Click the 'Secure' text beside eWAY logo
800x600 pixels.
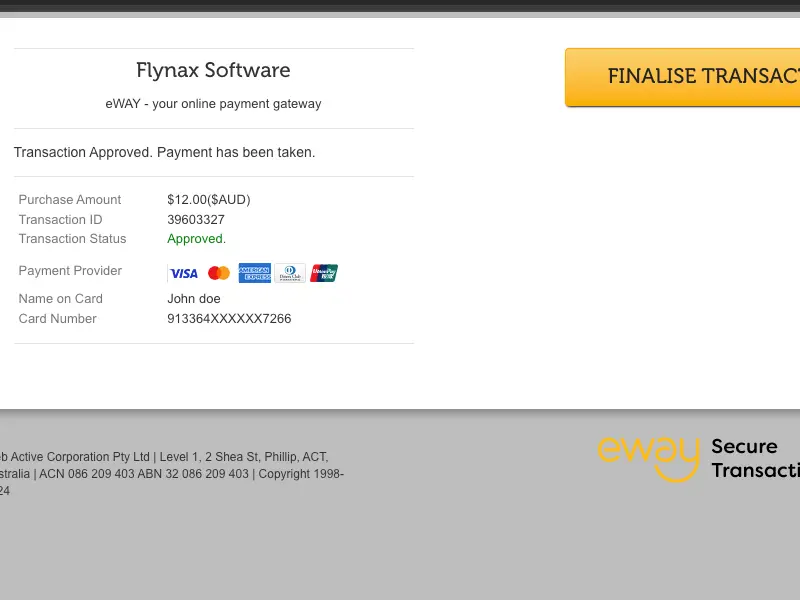point(744,446)
